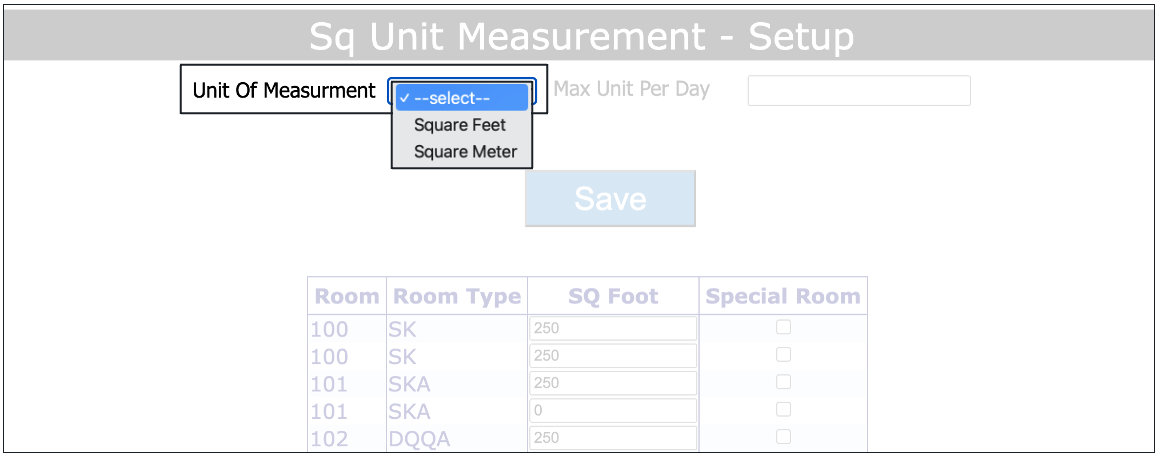Click the Room column header
The height and width of the screenshot is (457, 1160).
point(347,296)
